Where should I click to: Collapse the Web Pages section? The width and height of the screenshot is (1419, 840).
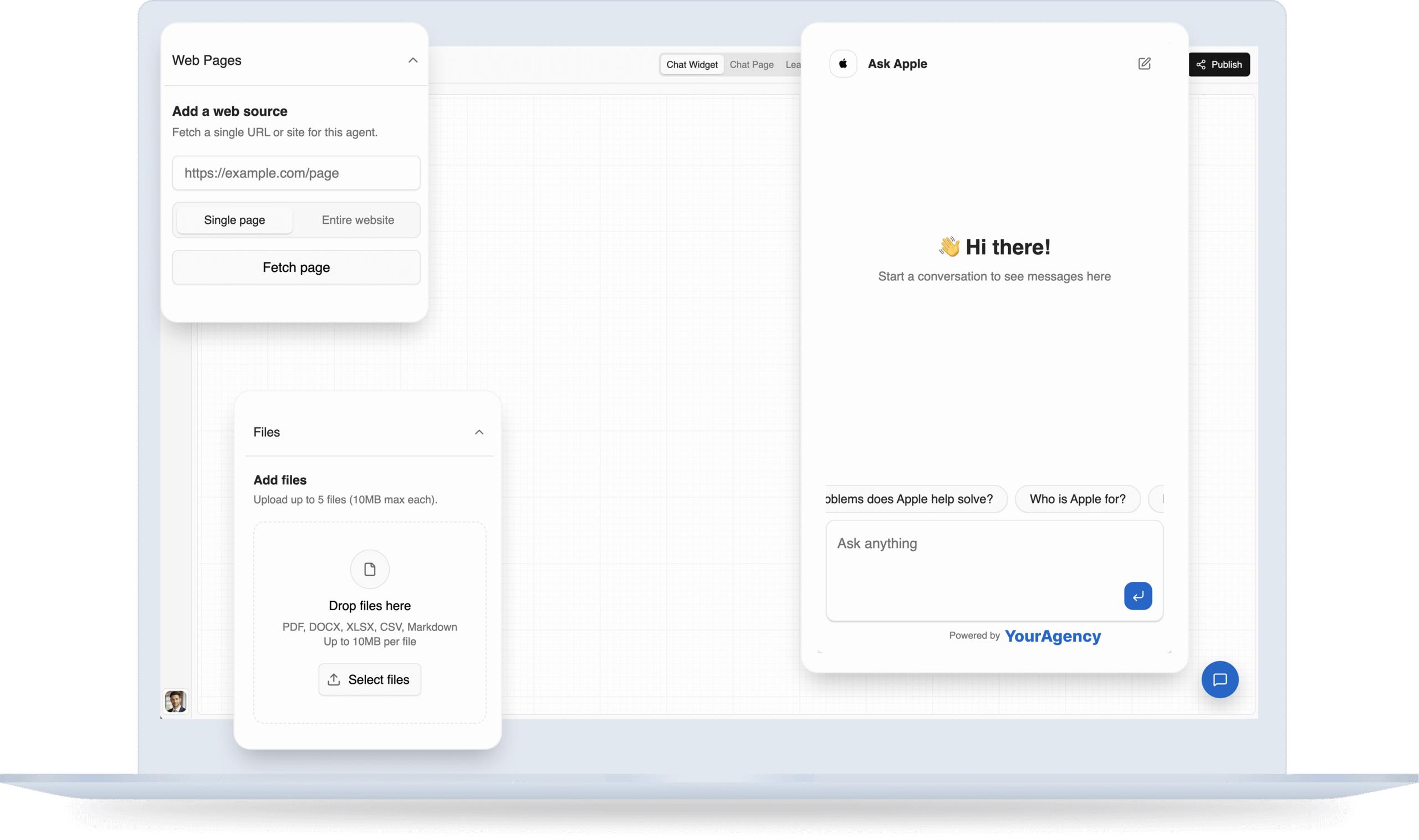tap(413, 60)
